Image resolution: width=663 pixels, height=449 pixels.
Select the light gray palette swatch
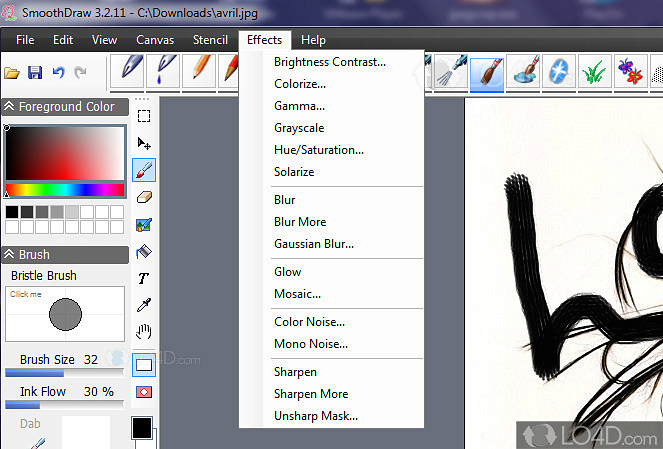point(72,212)
